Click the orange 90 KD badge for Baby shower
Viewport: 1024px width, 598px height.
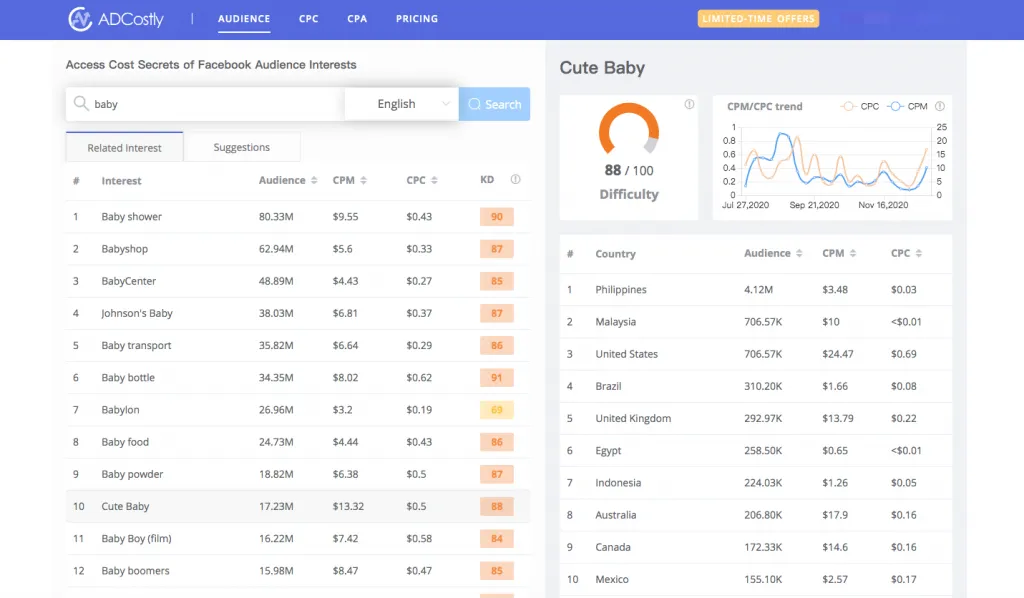(496, 217)
